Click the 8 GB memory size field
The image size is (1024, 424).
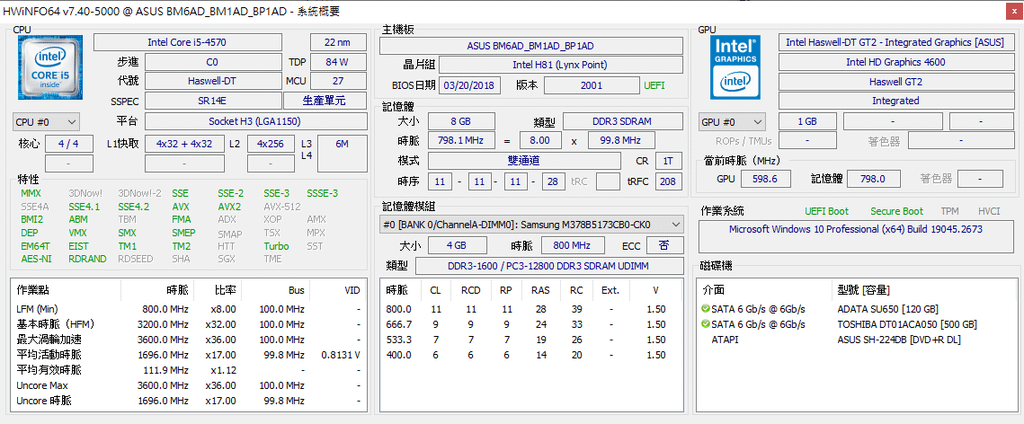point(461,122)
